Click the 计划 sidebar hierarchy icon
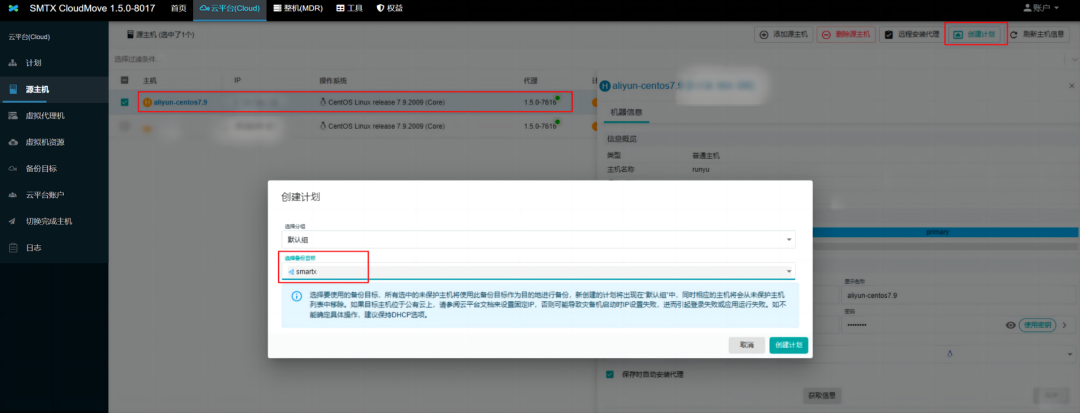This screenshot has height=413, width=1080. 12,63
